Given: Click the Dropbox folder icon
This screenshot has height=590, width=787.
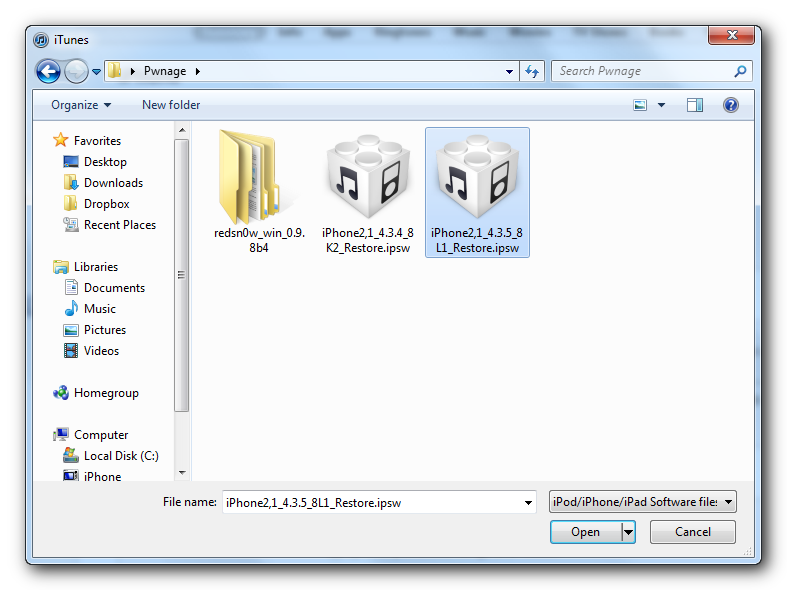Looking at the screenshot, I should click(x=71, y=203).
